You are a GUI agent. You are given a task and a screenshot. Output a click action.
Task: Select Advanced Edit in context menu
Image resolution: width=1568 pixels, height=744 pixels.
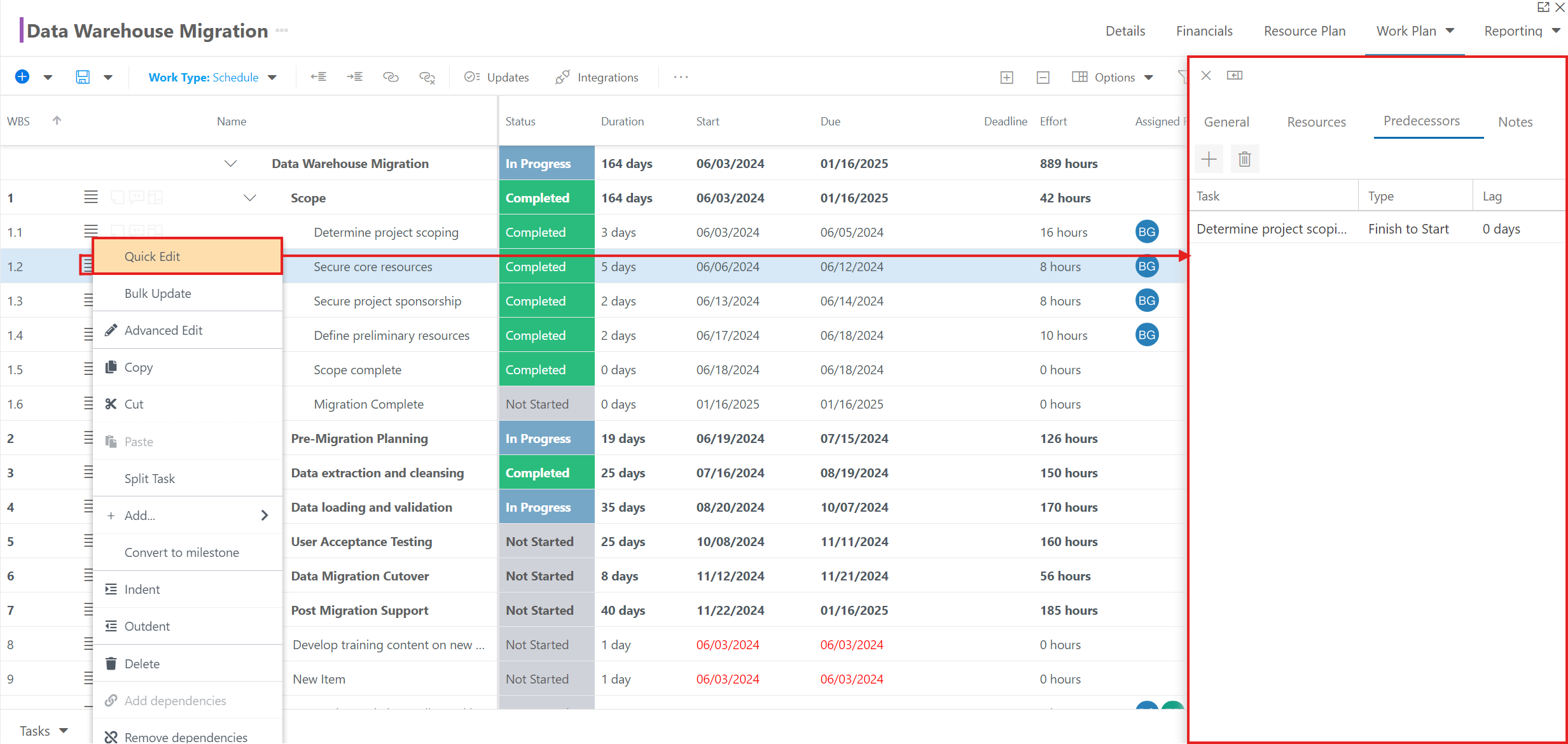tap(188, 330)
